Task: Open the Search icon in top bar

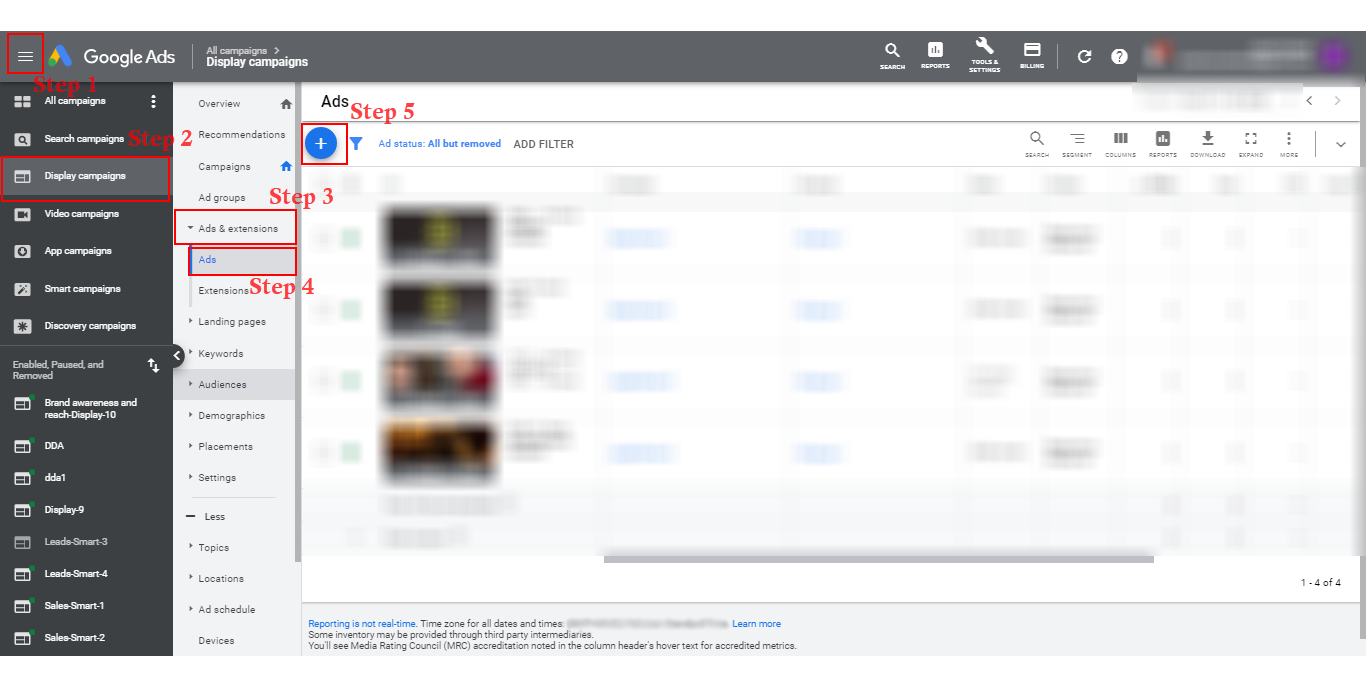Action: click(x=892, y=56)
